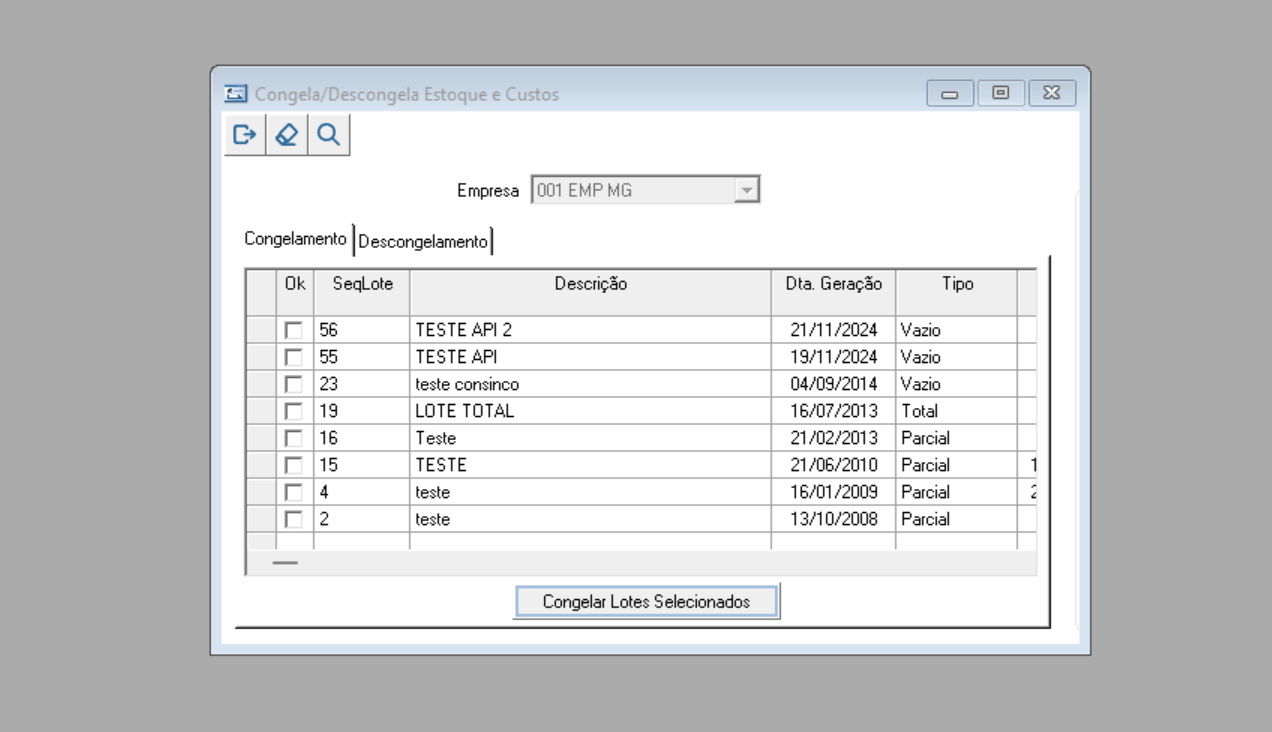Click the Dta. Geração column header
Image resolution: width=1272 pixels, height=732 pixels.
pyautogui.click(x=833, y=292)
